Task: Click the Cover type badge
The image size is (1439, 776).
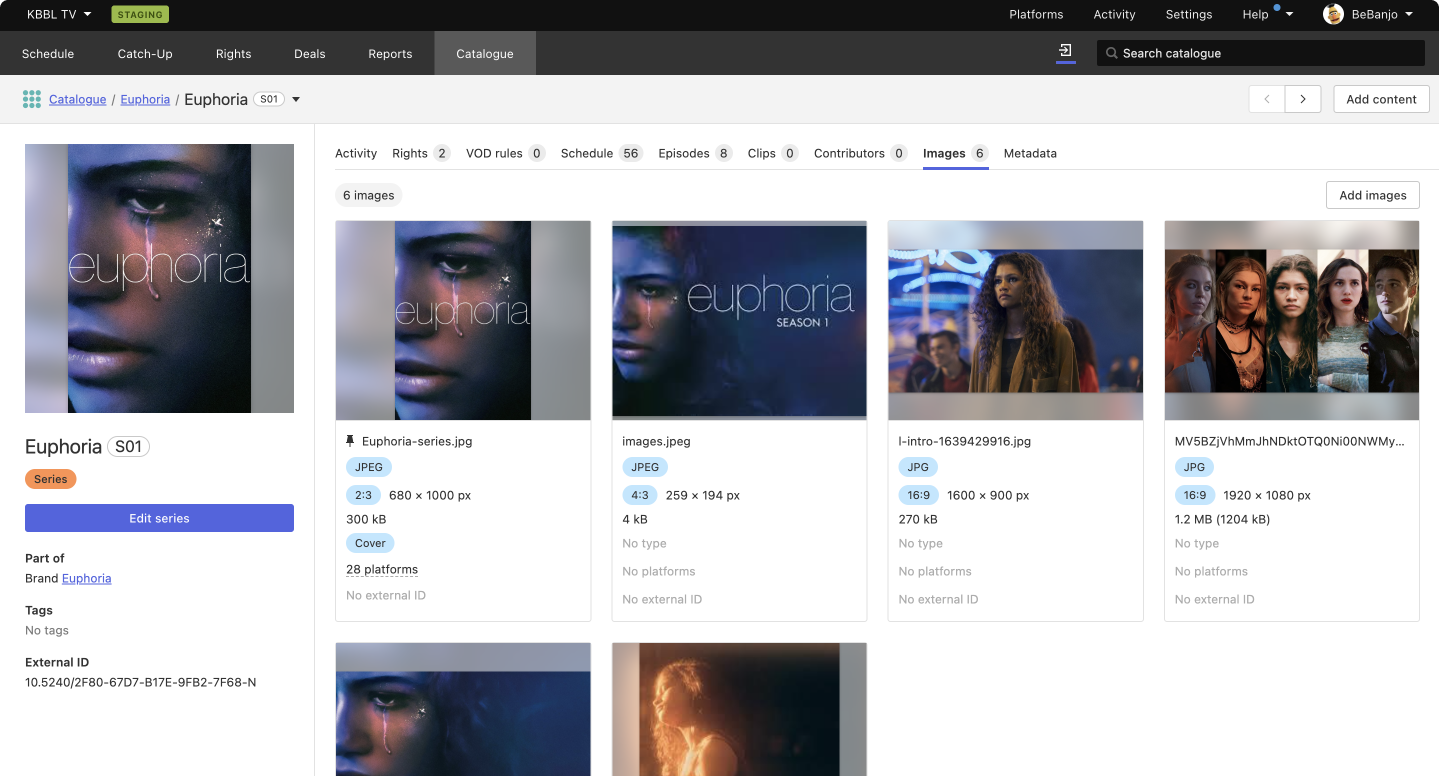Action: point(370,543)
